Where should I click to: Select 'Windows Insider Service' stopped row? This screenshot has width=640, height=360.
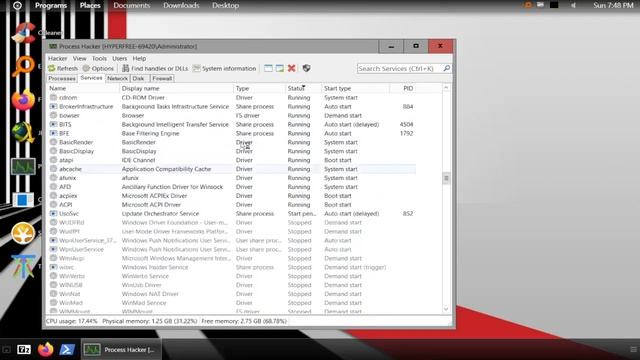coord(232,267)
